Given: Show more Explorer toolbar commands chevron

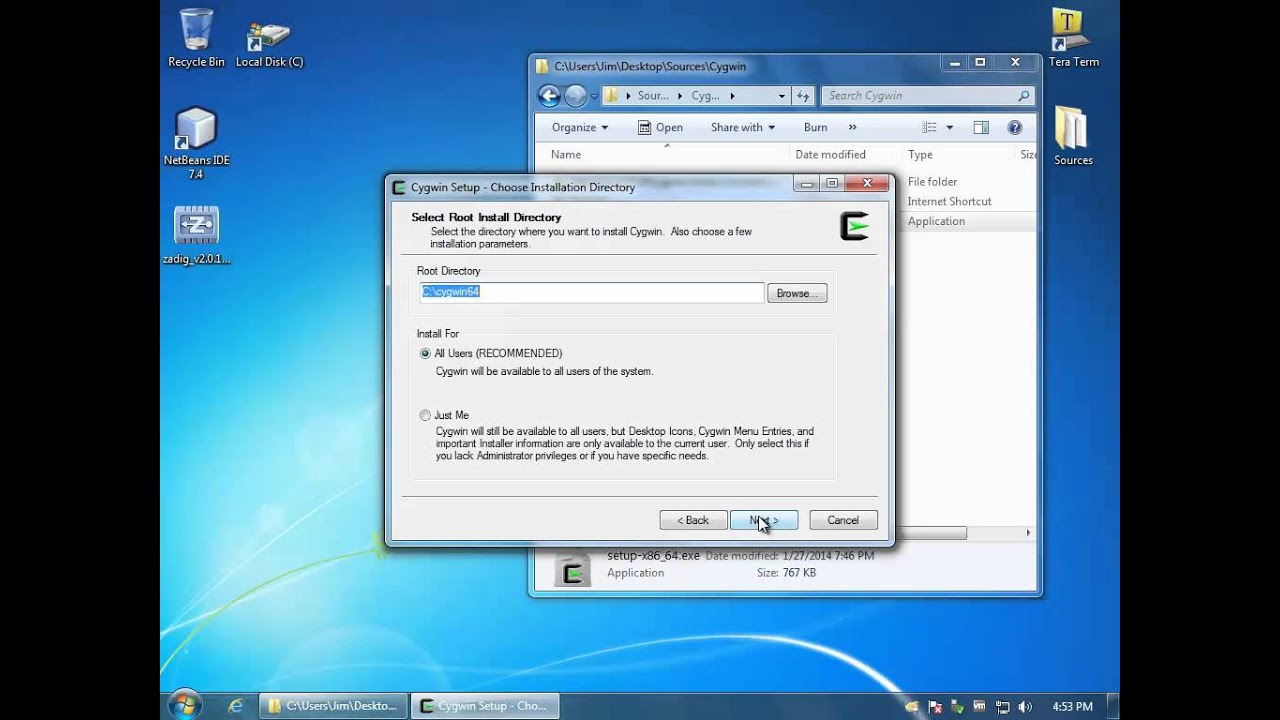Looking at the screenshot, I should click(852, 127).
